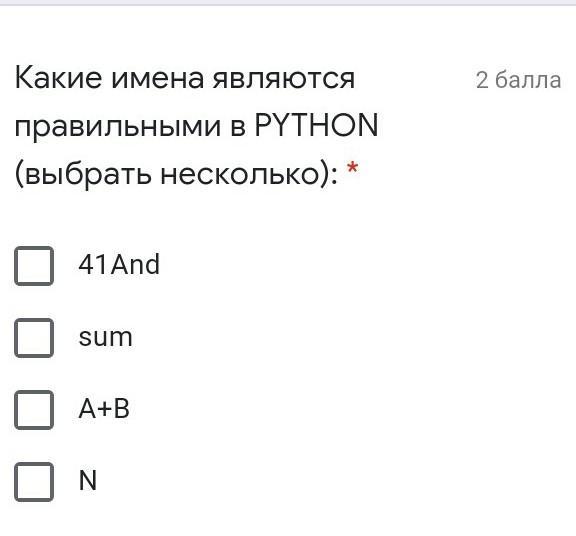Click the digit 2 in points label
Viewport: 576px width, 536px height.
[482, 80]
